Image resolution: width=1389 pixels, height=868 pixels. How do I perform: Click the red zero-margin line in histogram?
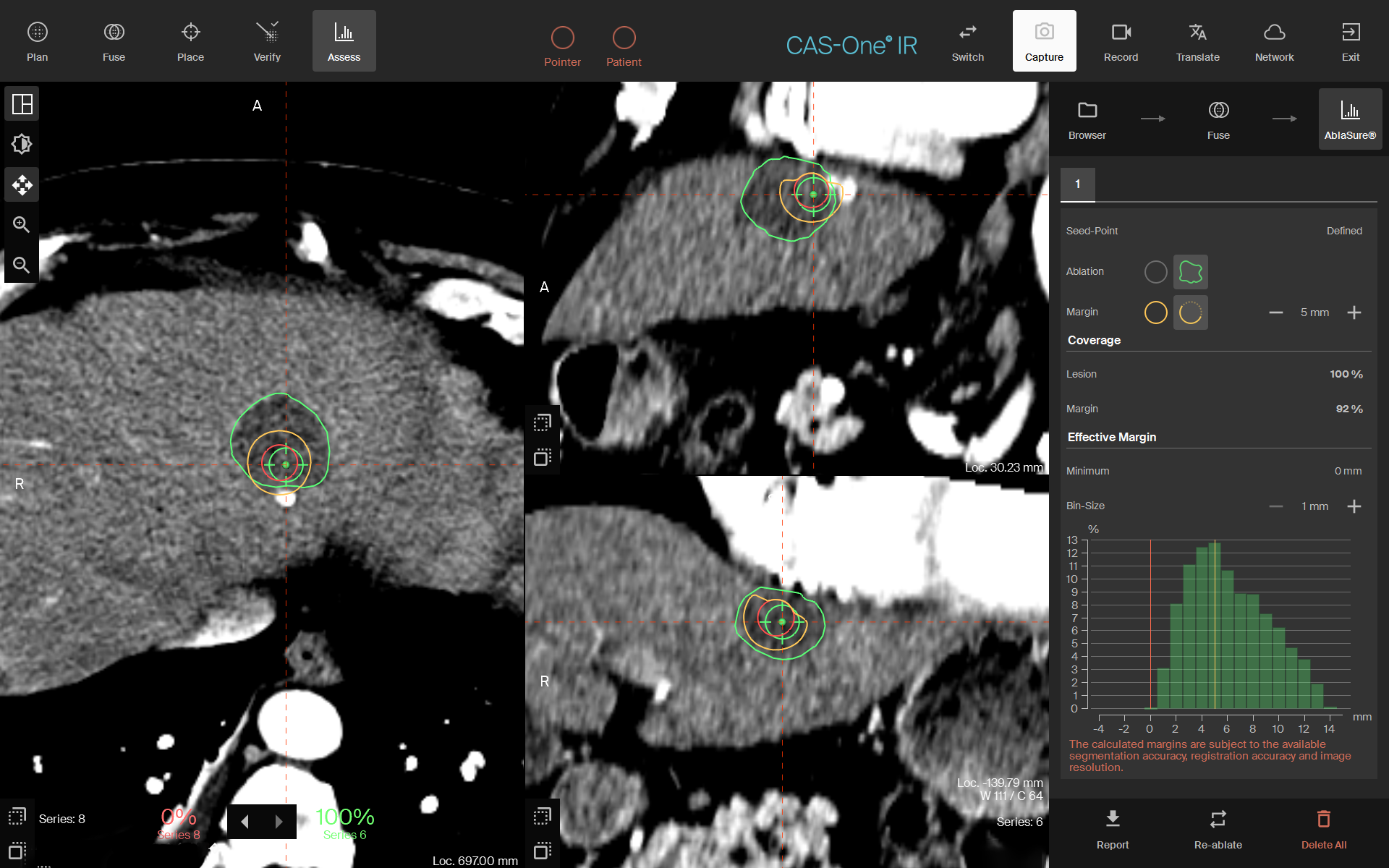[1150, 624]
